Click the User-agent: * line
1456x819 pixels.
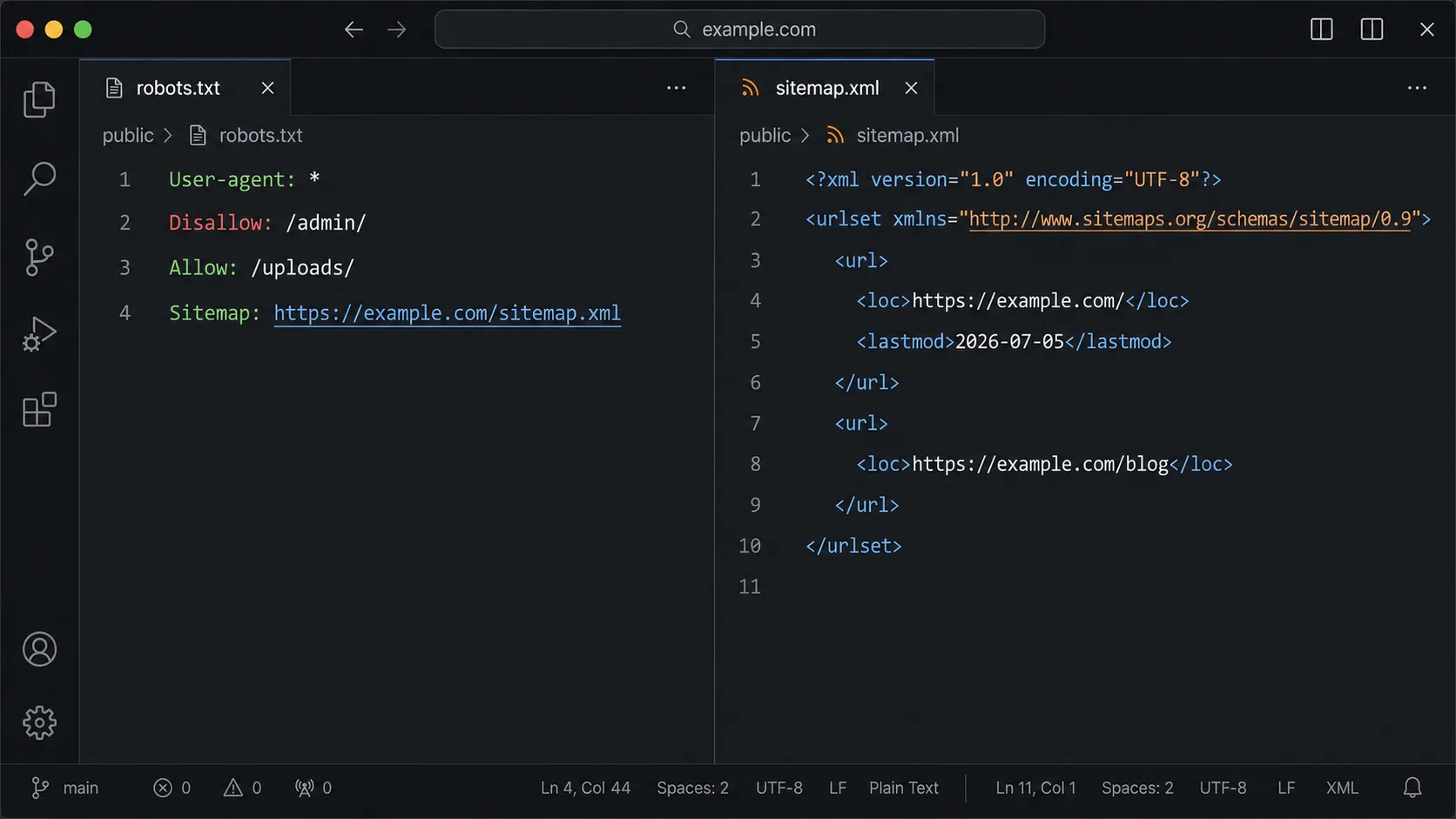point(244,179)
